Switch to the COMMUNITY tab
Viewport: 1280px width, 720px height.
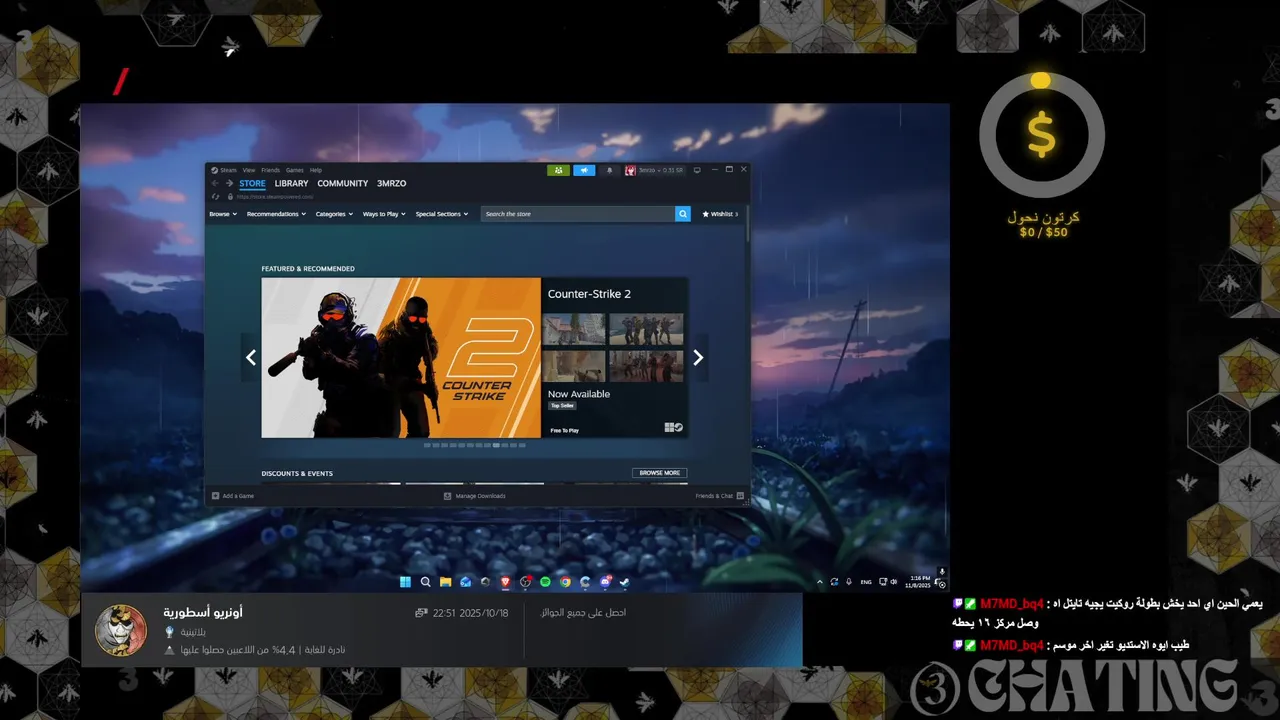click(x=343, y=183)
